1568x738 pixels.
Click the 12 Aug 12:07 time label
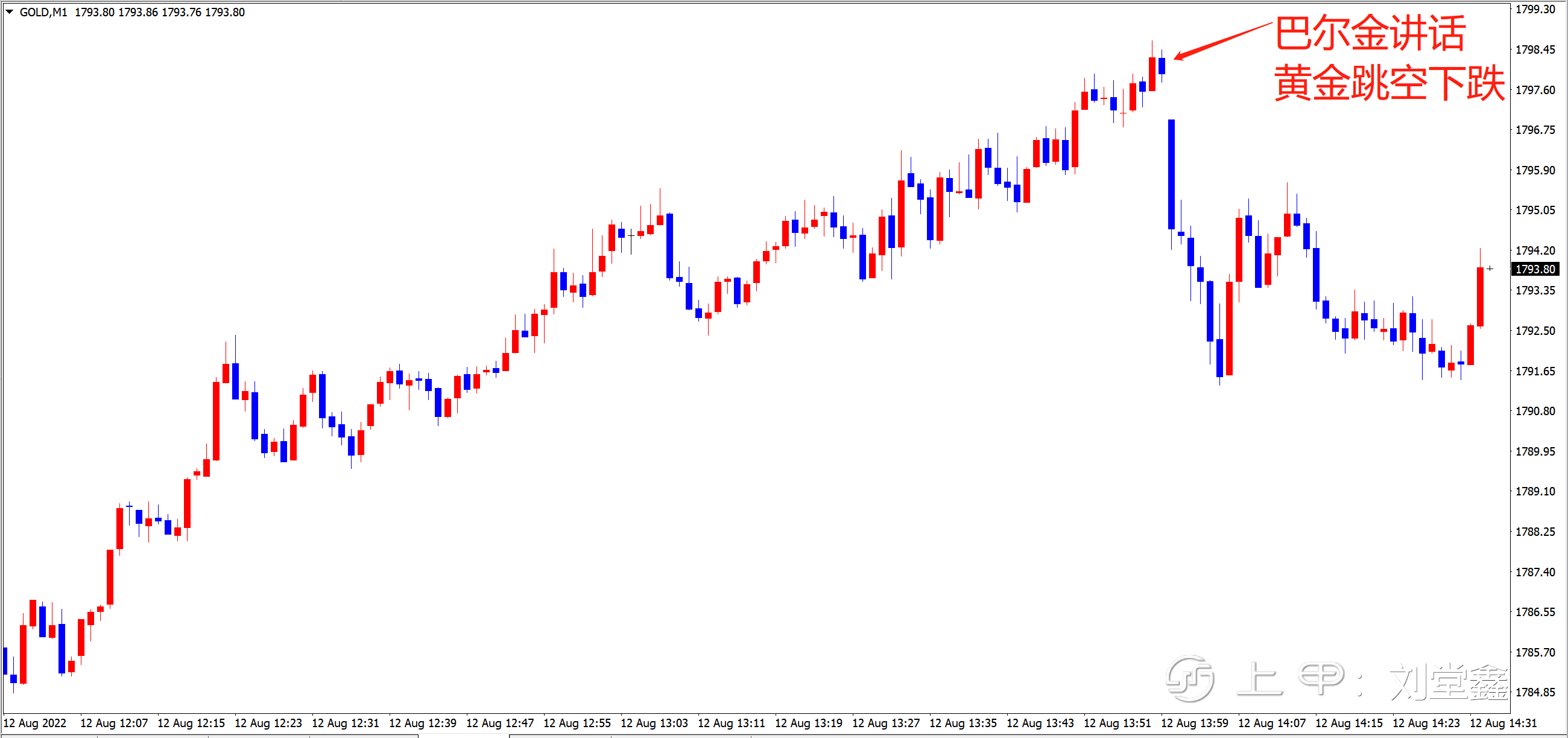(x=114, y=724)
